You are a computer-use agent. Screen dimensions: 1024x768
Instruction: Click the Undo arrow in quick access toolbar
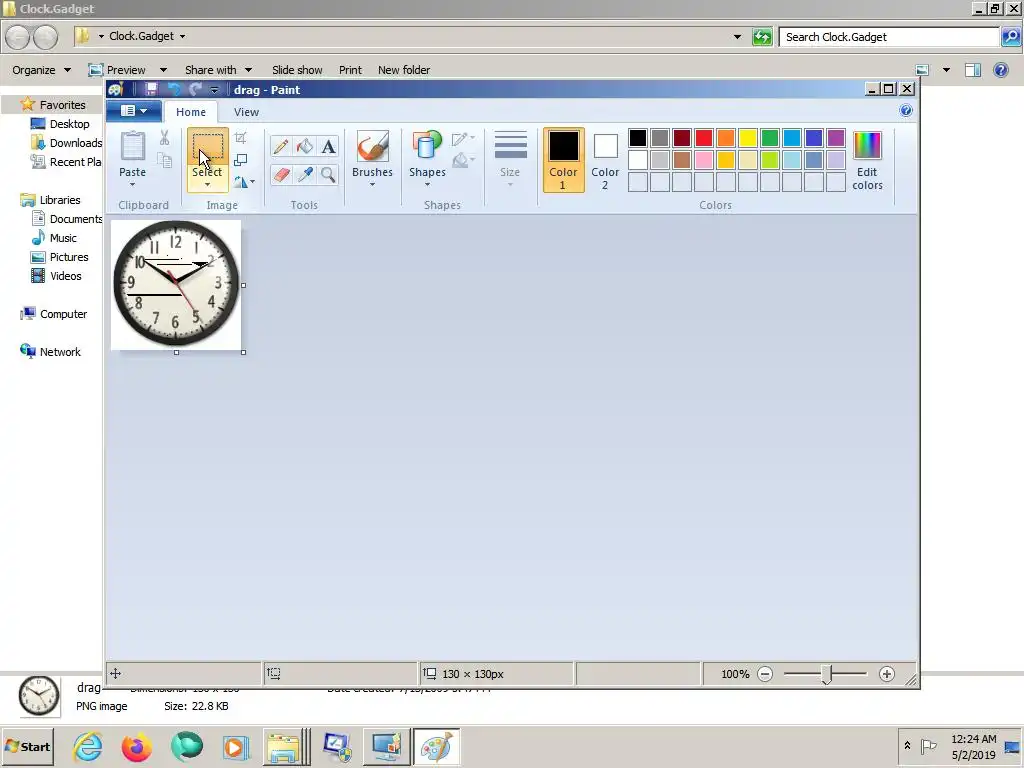(174, 89)
